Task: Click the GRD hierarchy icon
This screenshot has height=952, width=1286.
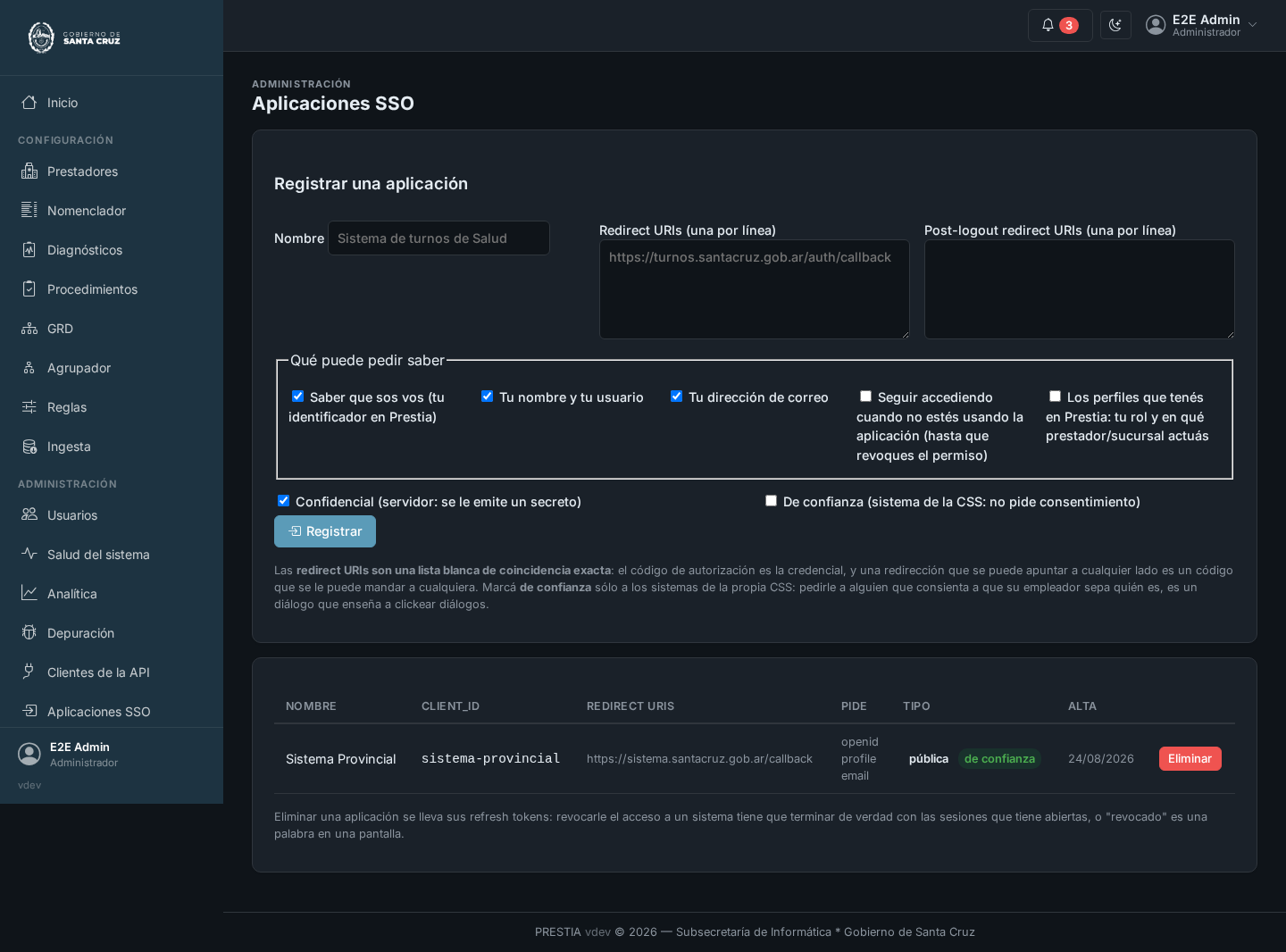Action: coord(29,328)
